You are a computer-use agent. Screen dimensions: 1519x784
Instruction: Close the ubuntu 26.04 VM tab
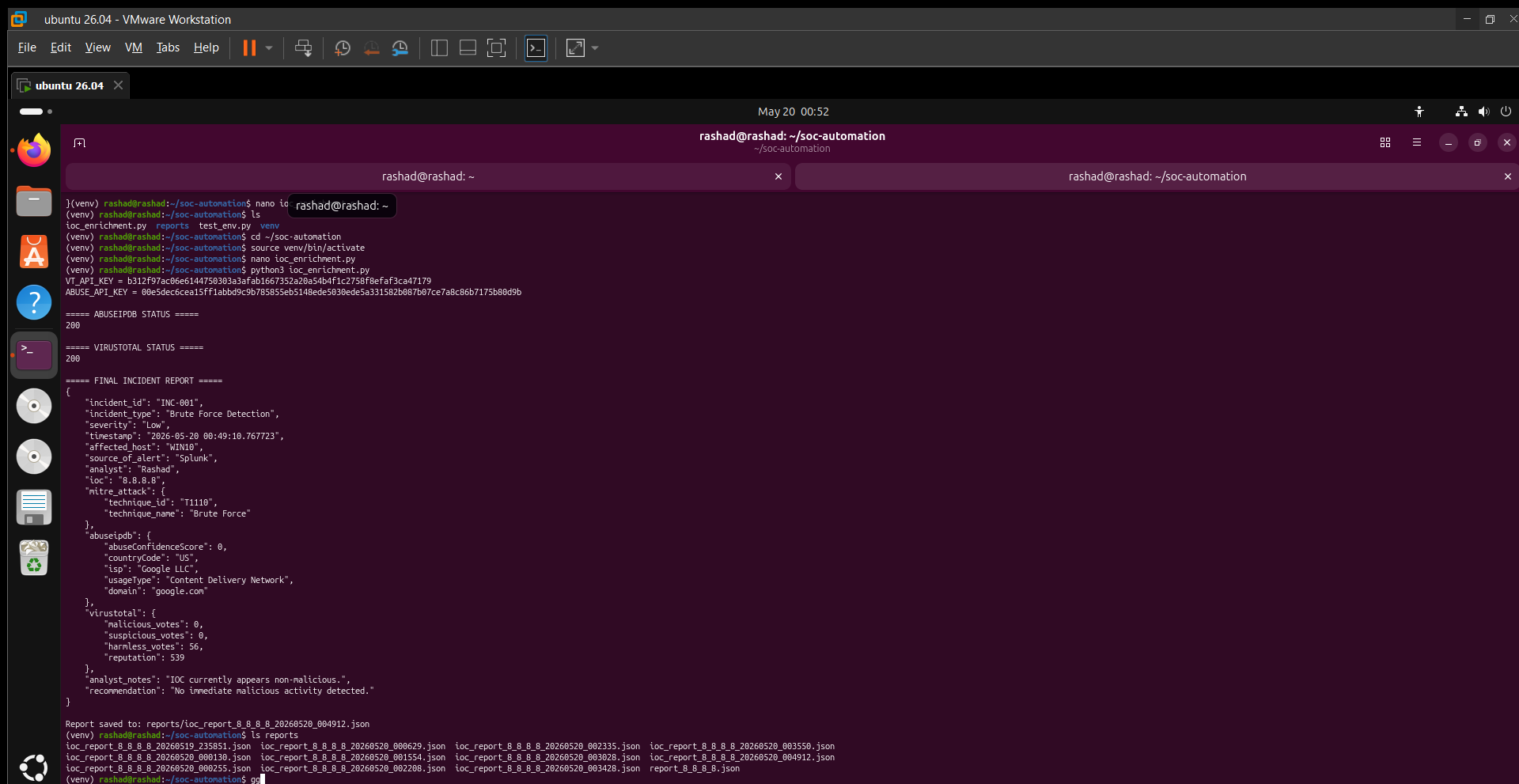tap(118, 85)
